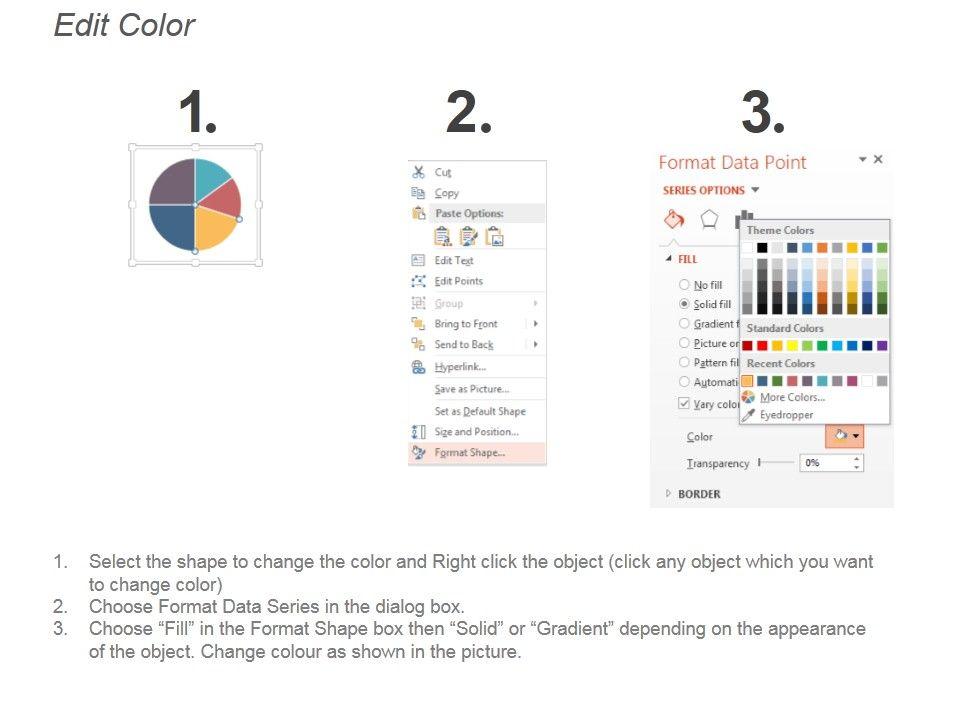The width and height of the screenshot is (960, 720).
Task: Choose Format Shape from context menu
Action: [x=469, y=453]
